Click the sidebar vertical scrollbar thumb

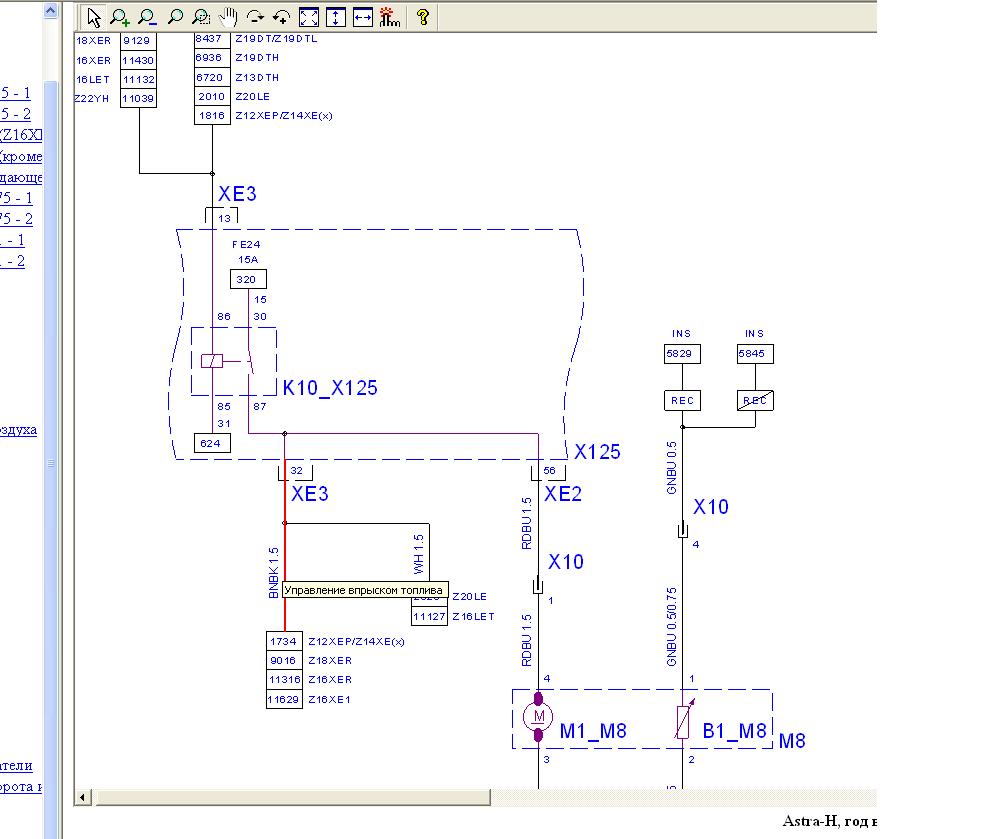(50, 463)
